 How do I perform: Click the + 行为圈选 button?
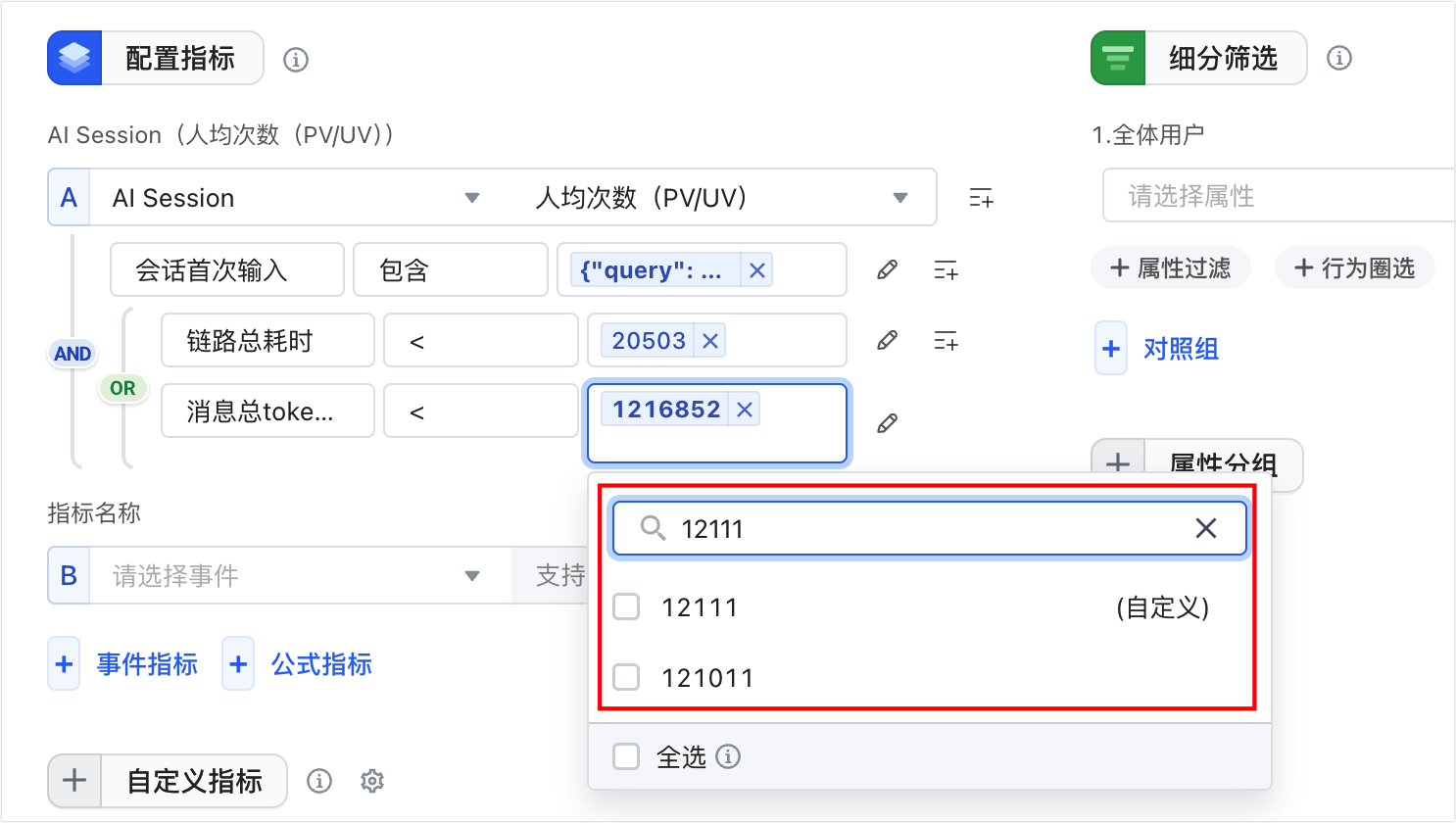point(1355,267)
